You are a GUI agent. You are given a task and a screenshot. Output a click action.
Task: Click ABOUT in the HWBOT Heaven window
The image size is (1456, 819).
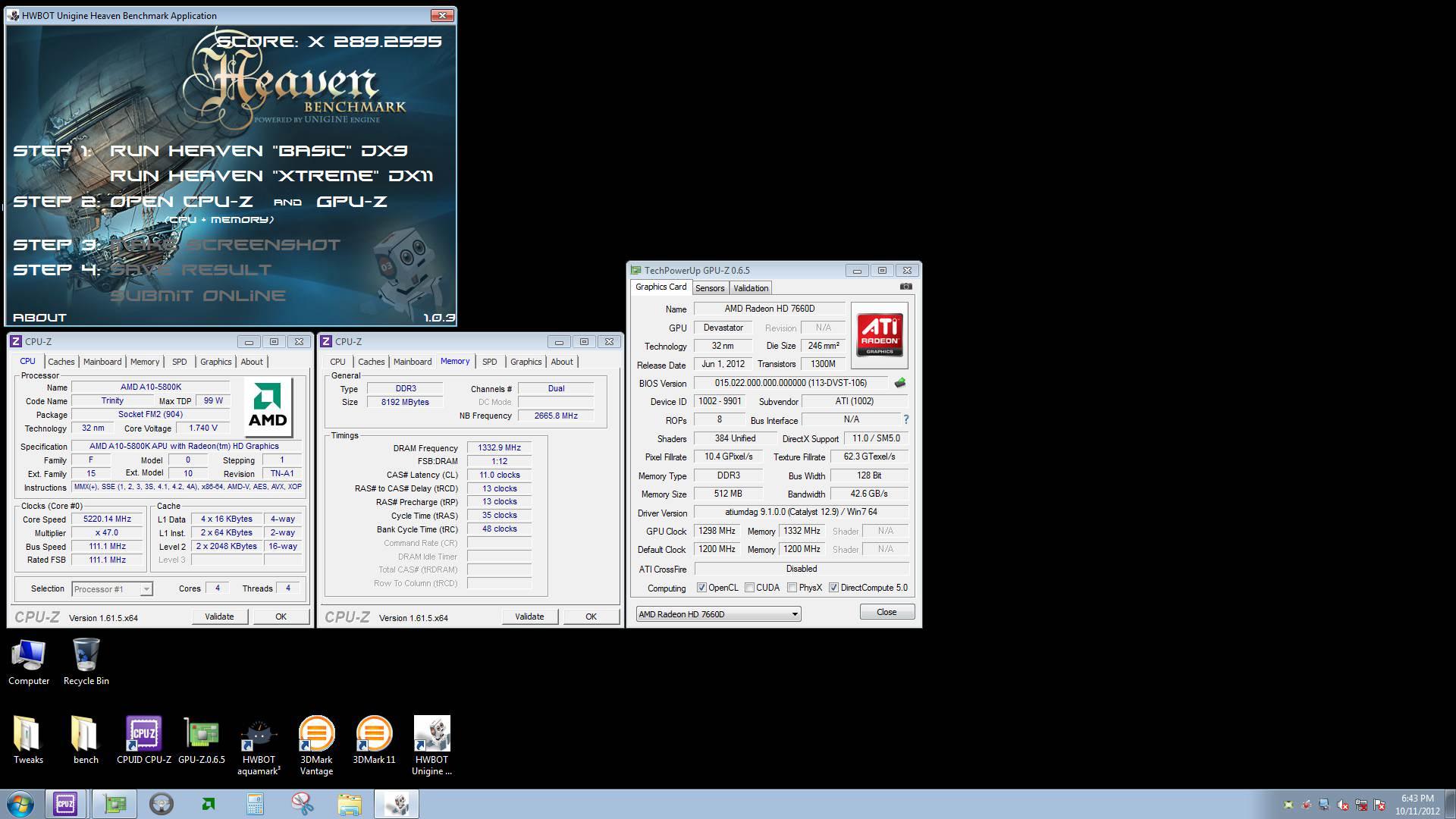pos(40,318)
